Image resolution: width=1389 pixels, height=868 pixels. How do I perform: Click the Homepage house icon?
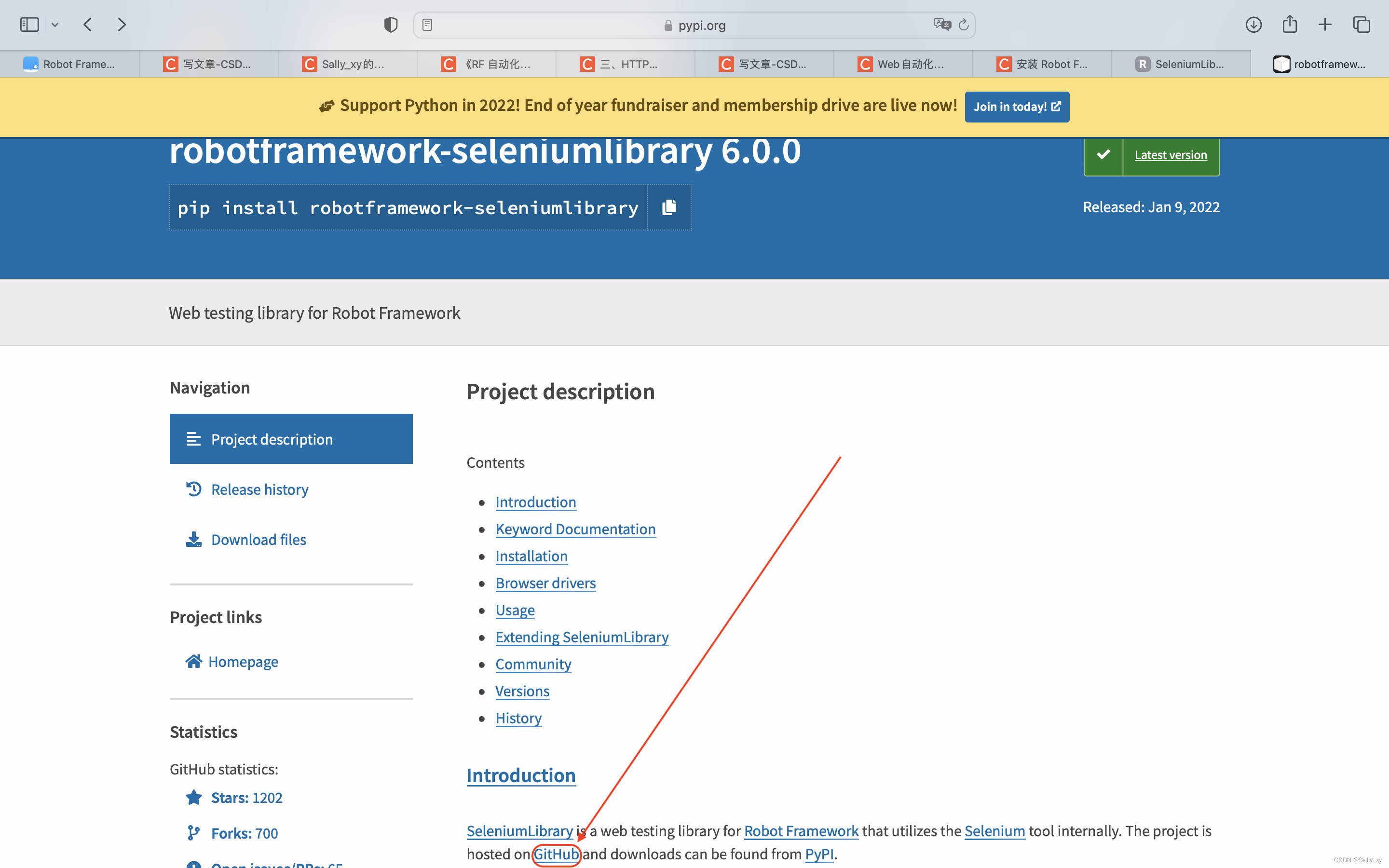[x=193, y=661]
